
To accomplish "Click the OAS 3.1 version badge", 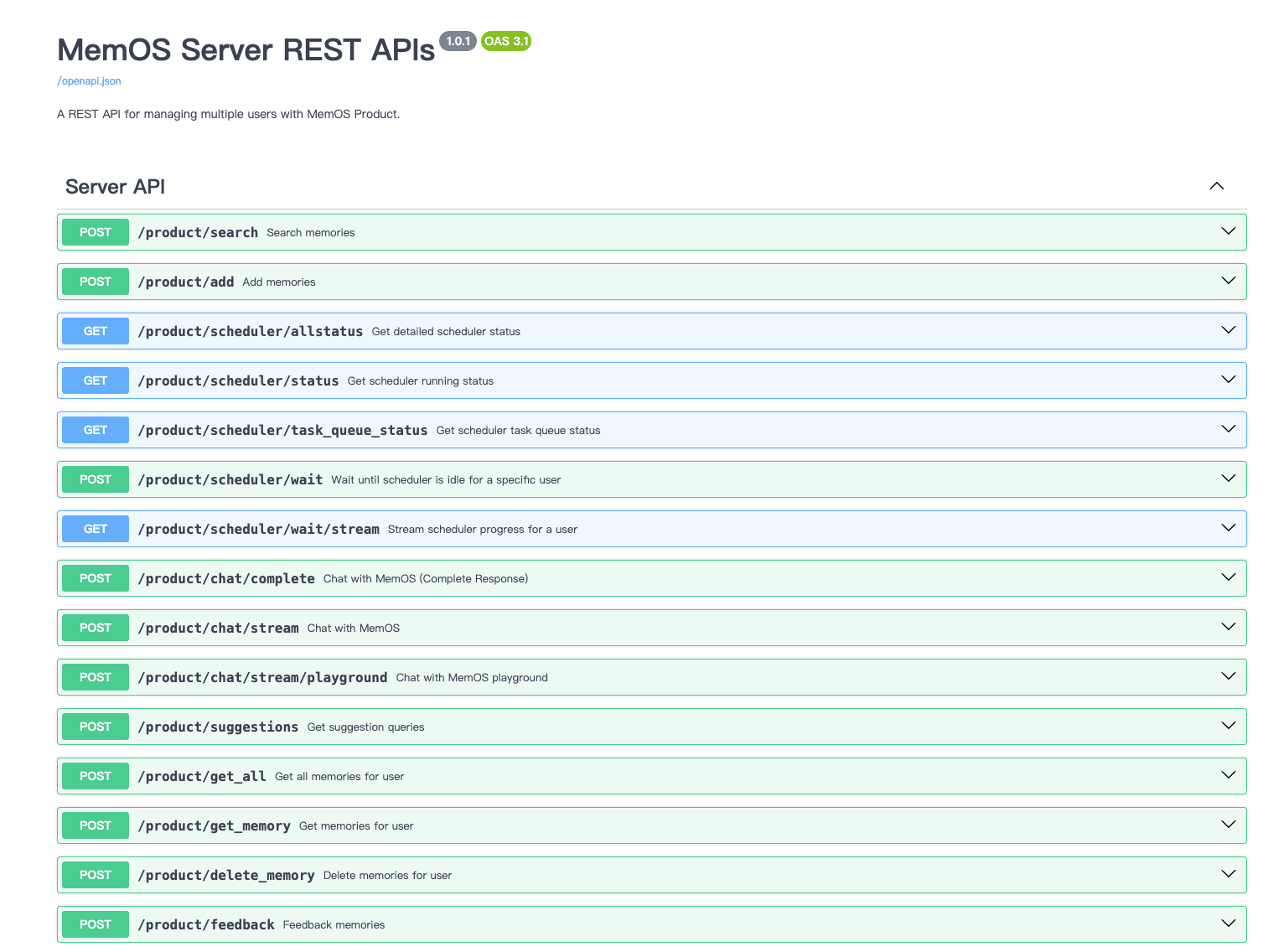I will pyautogui.click(x=505, y=41).
